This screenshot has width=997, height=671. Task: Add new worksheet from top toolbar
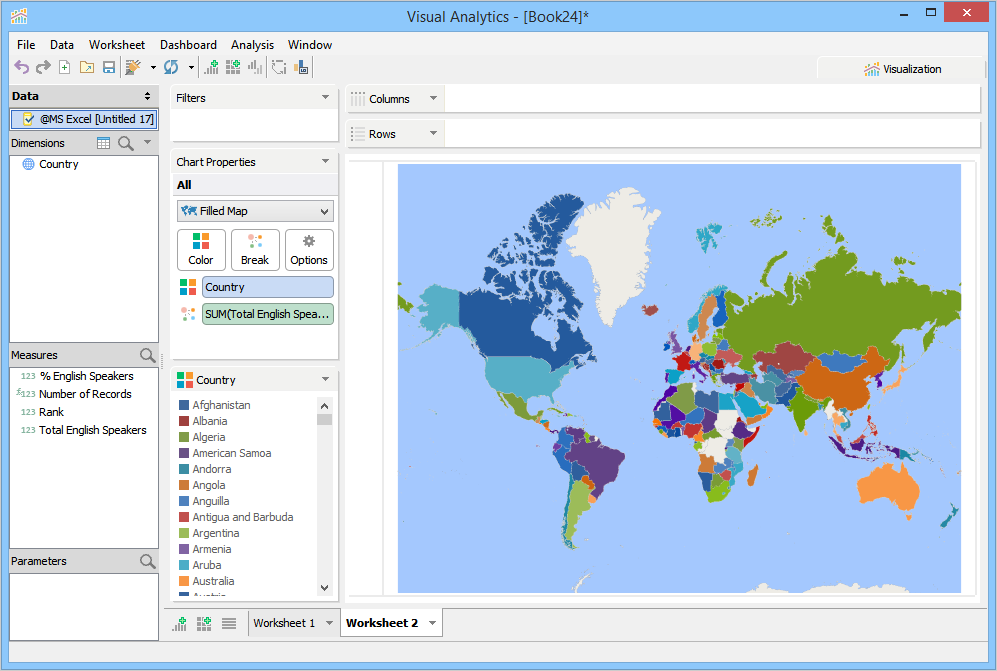coord(211,67)
